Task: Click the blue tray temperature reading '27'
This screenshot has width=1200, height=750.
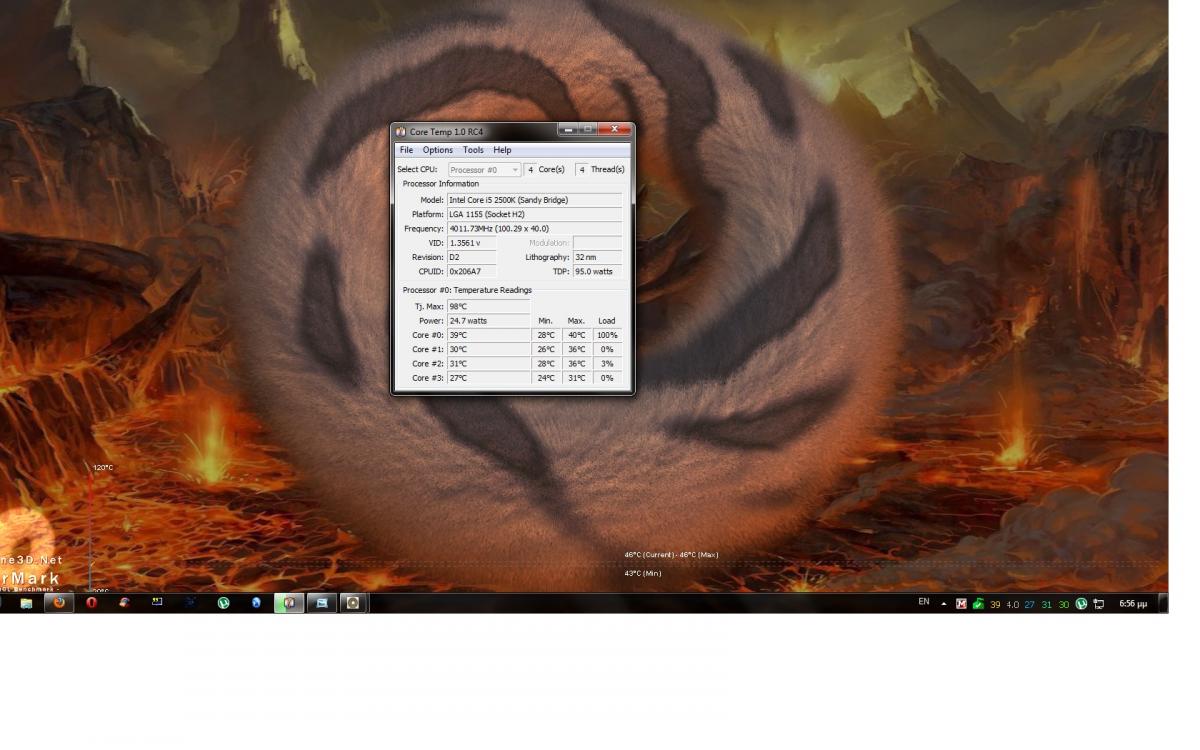Action: pos(1029,604)
